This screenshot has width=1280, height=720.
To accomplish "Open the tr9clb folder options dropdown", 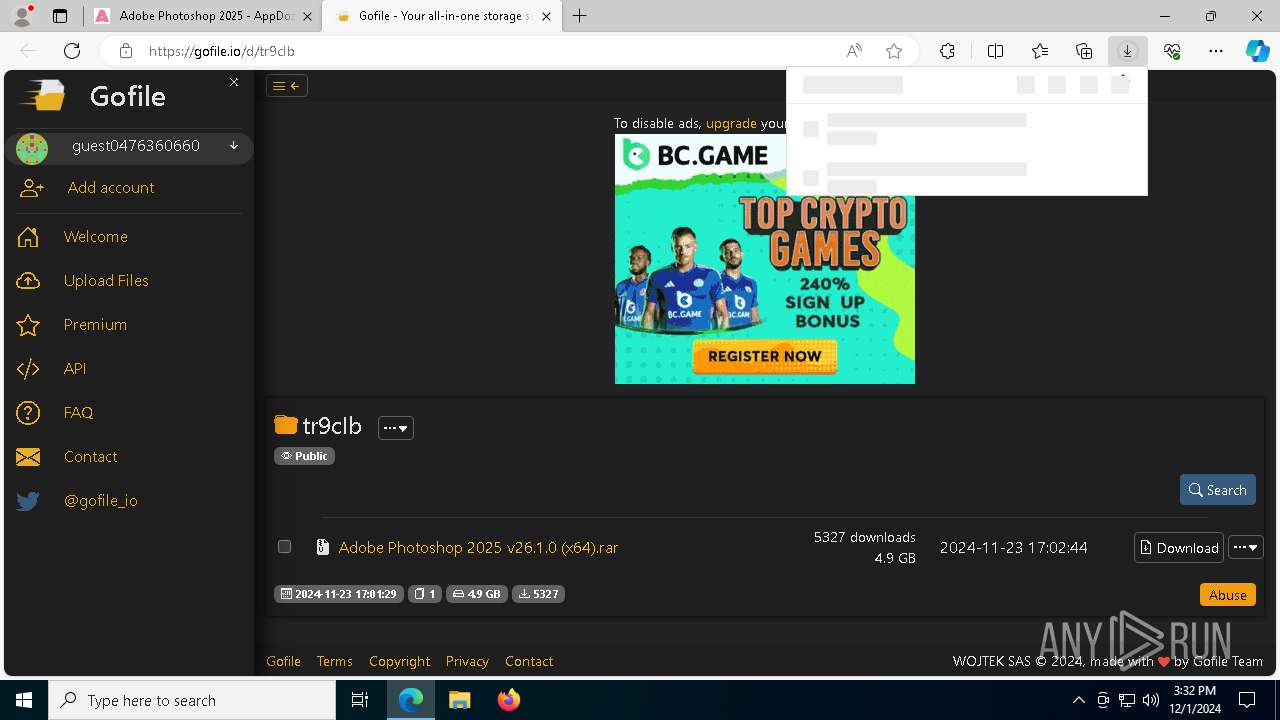I will click(396, 428).
